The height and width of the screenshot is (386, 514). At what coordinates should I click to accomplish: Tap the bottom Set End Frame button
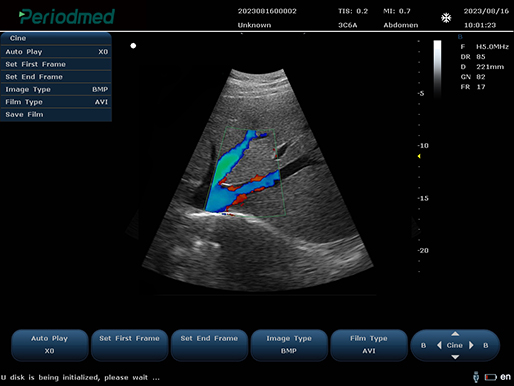click(209, 345)
